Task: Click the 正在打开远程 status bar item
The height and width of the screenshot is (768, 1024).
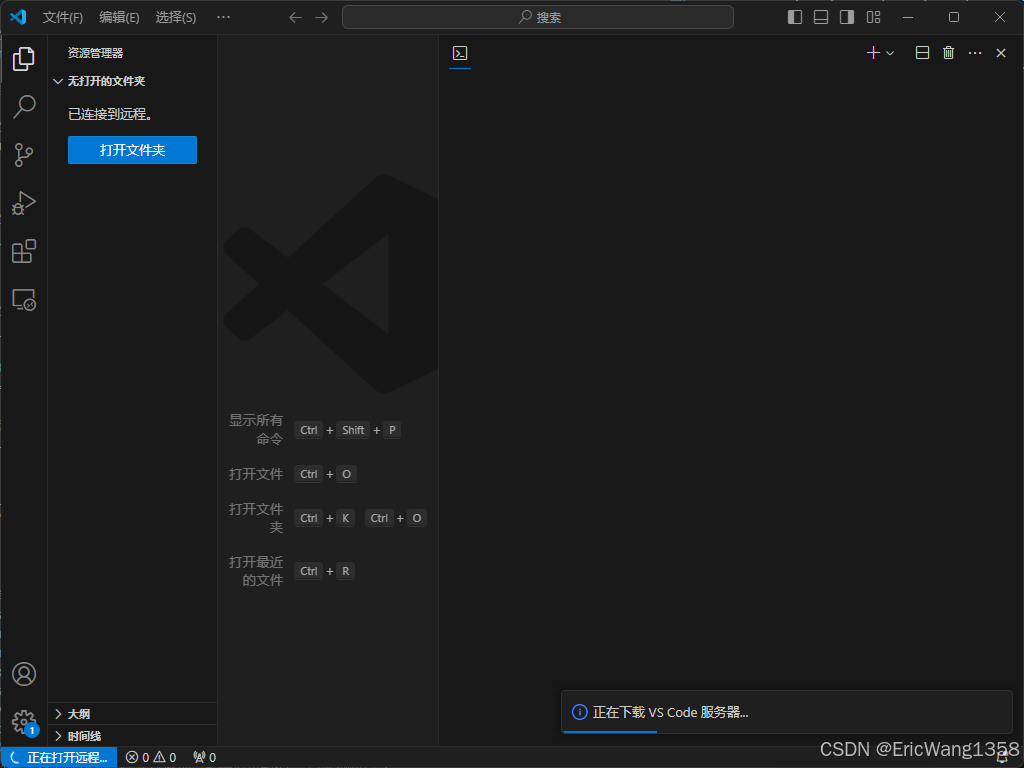Action: [x=59, y=757]
